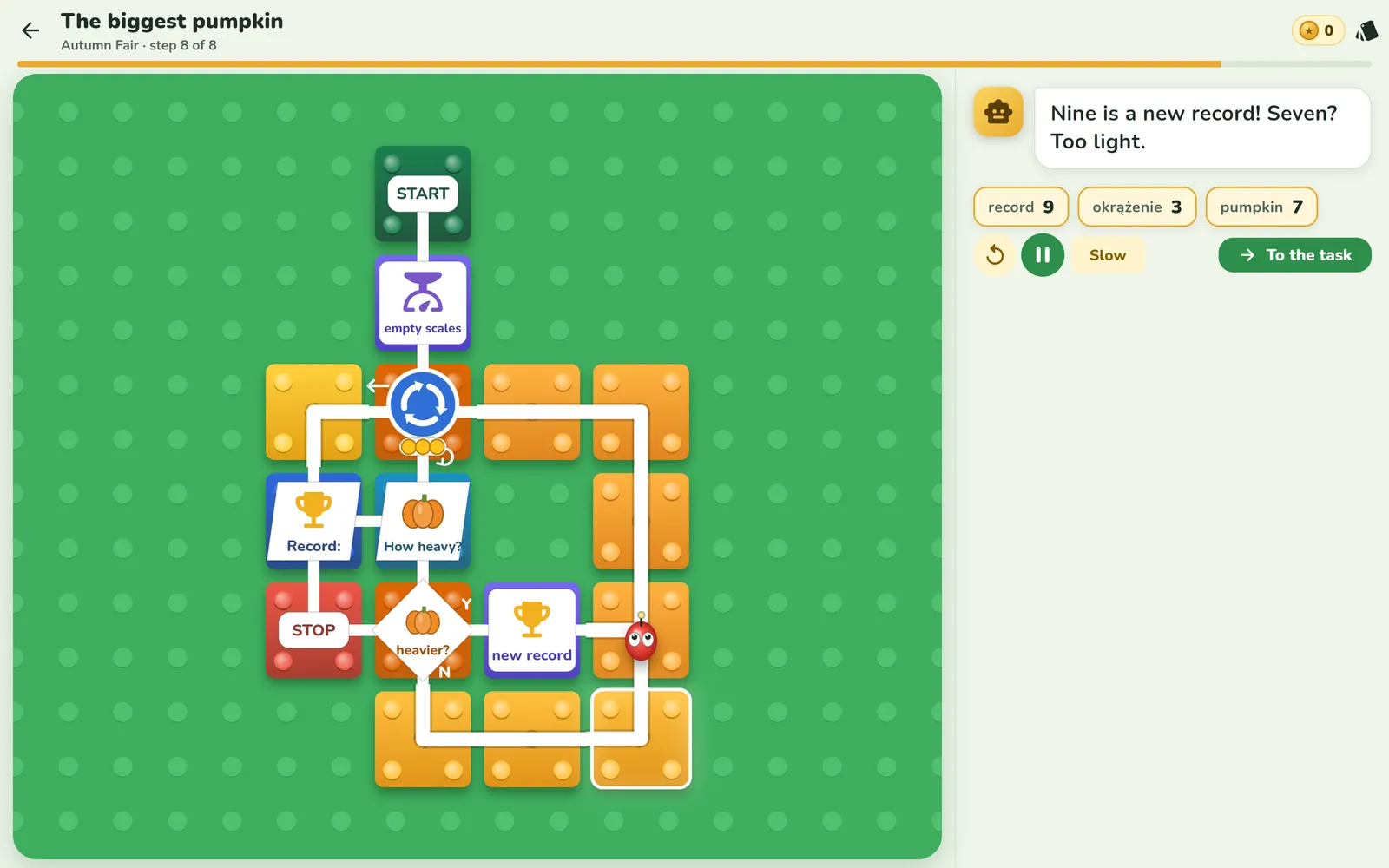The image size is (1389, 868).
Task: Go to the task
Action: coord(1294,255)
